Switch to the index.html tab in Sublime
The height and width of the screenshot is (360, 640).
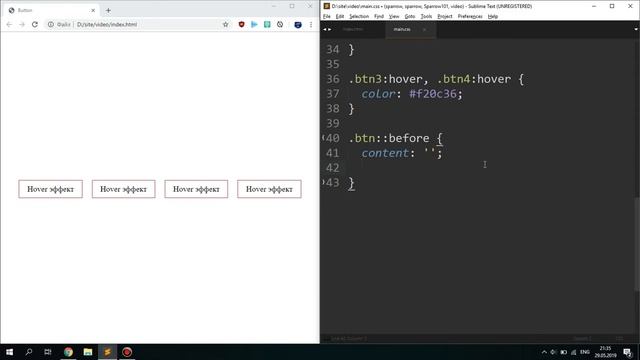pos(353,29)
